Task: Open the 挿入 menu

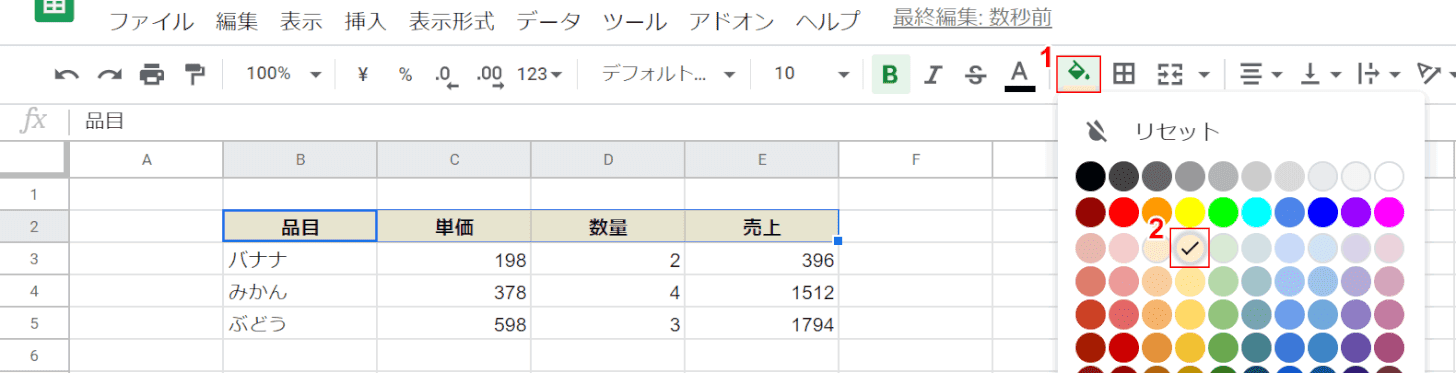Action: [365, 21]
